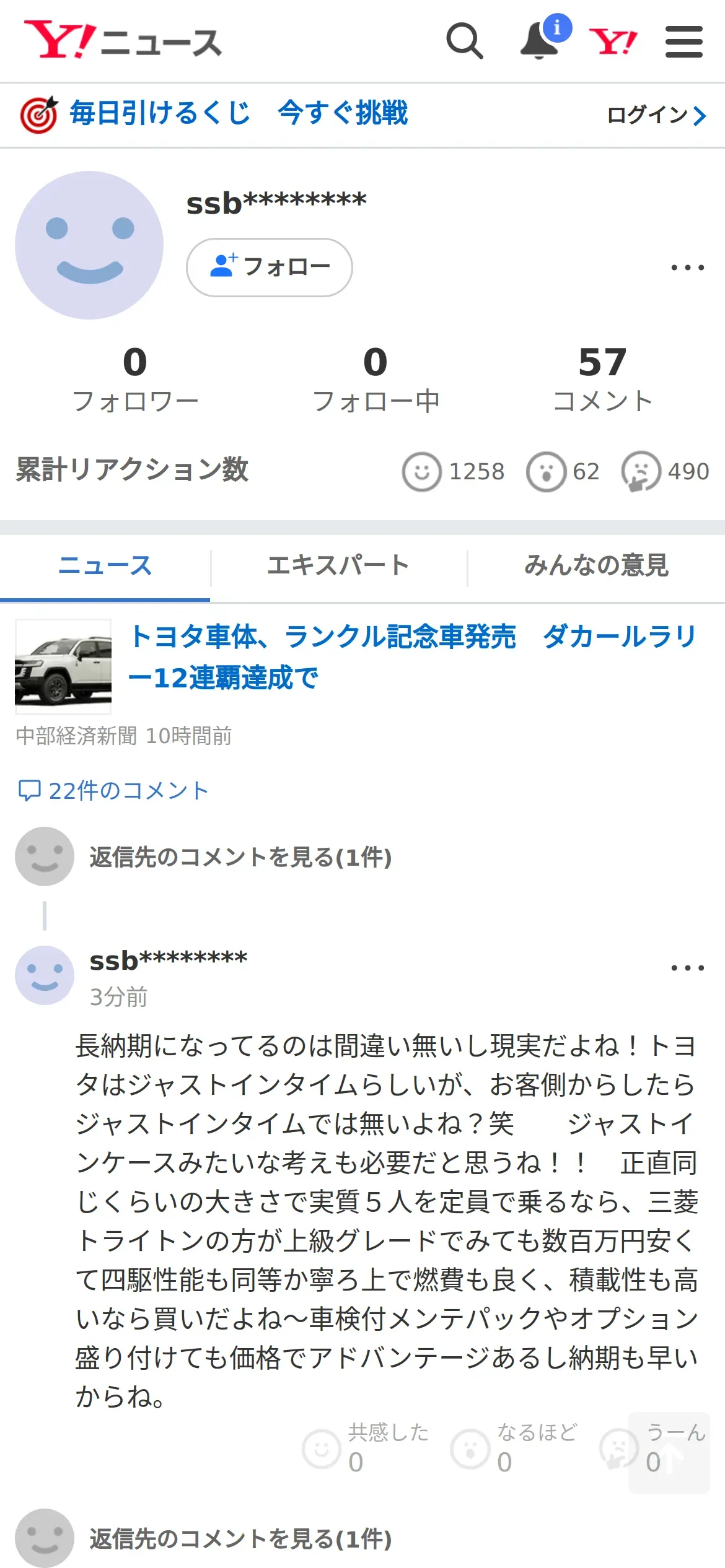Toggle the うーん reaction on the comment
This screenshot has height=1568, width=725.
pos(654,1449)
